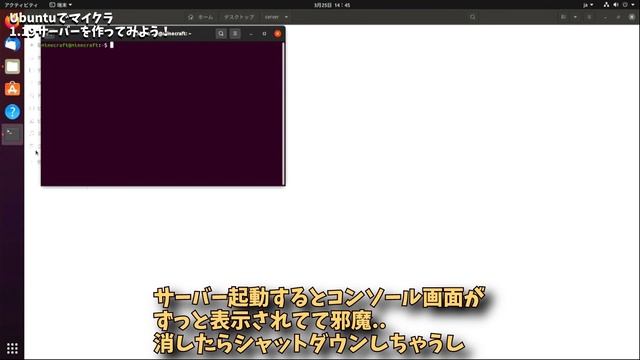Viewport: 640px width, 360px height.
Task: Open the Files view options dropdown arrow
Action: click(x=576, y=17)
